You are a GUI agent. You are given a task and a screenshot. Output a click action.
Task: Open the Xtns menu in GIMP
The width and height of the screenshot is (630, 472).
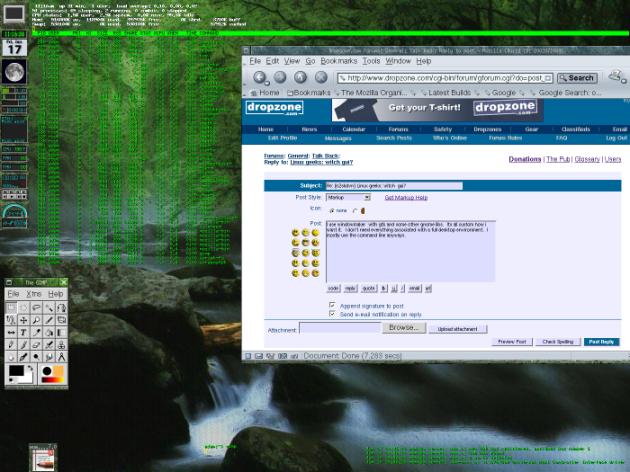point(34,294)
